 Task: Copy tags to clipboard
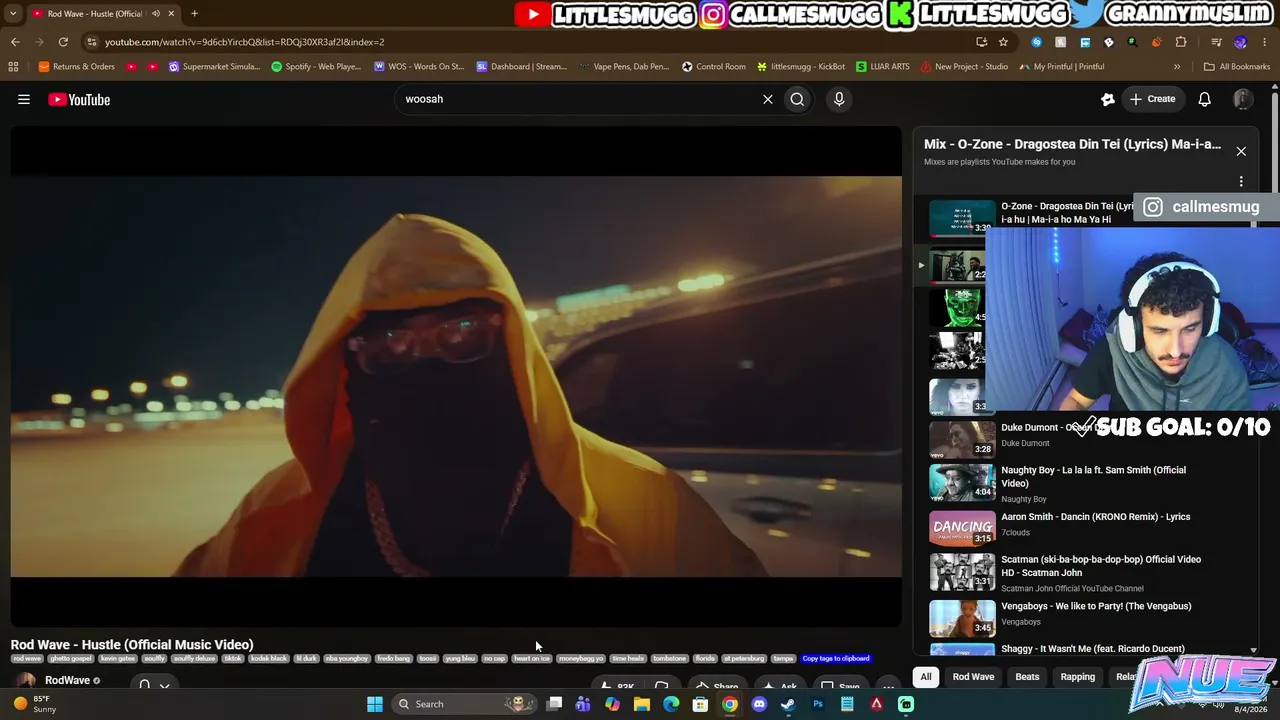coord(836,658)
